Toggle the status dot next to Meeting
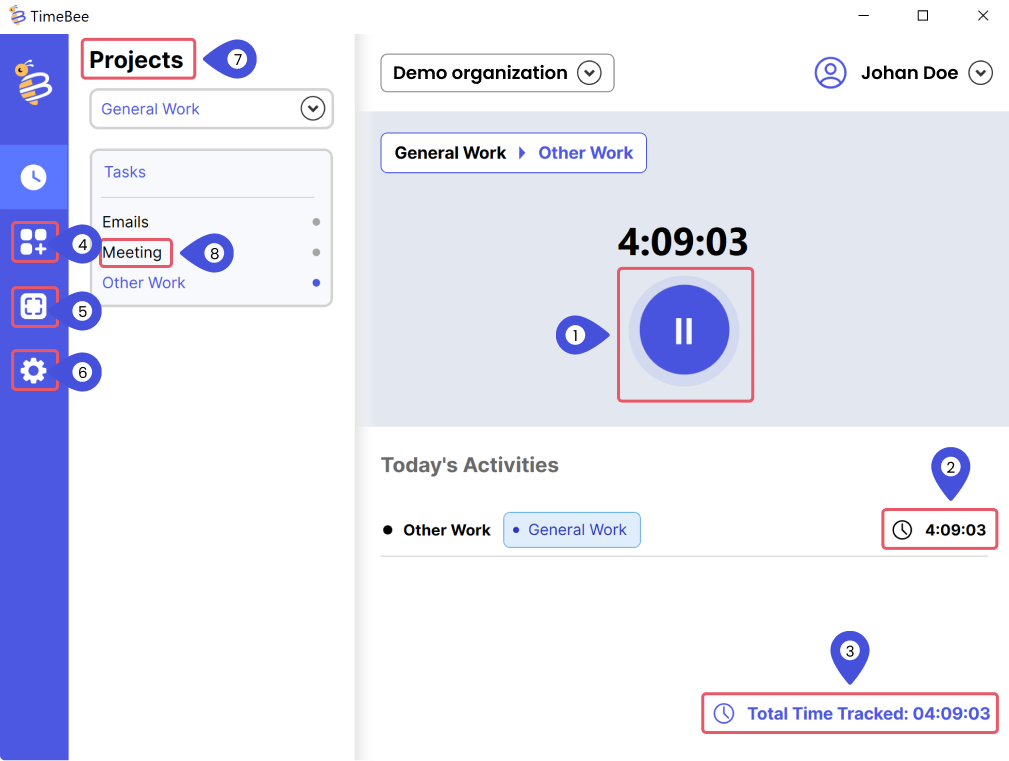 tap(317, 253)
